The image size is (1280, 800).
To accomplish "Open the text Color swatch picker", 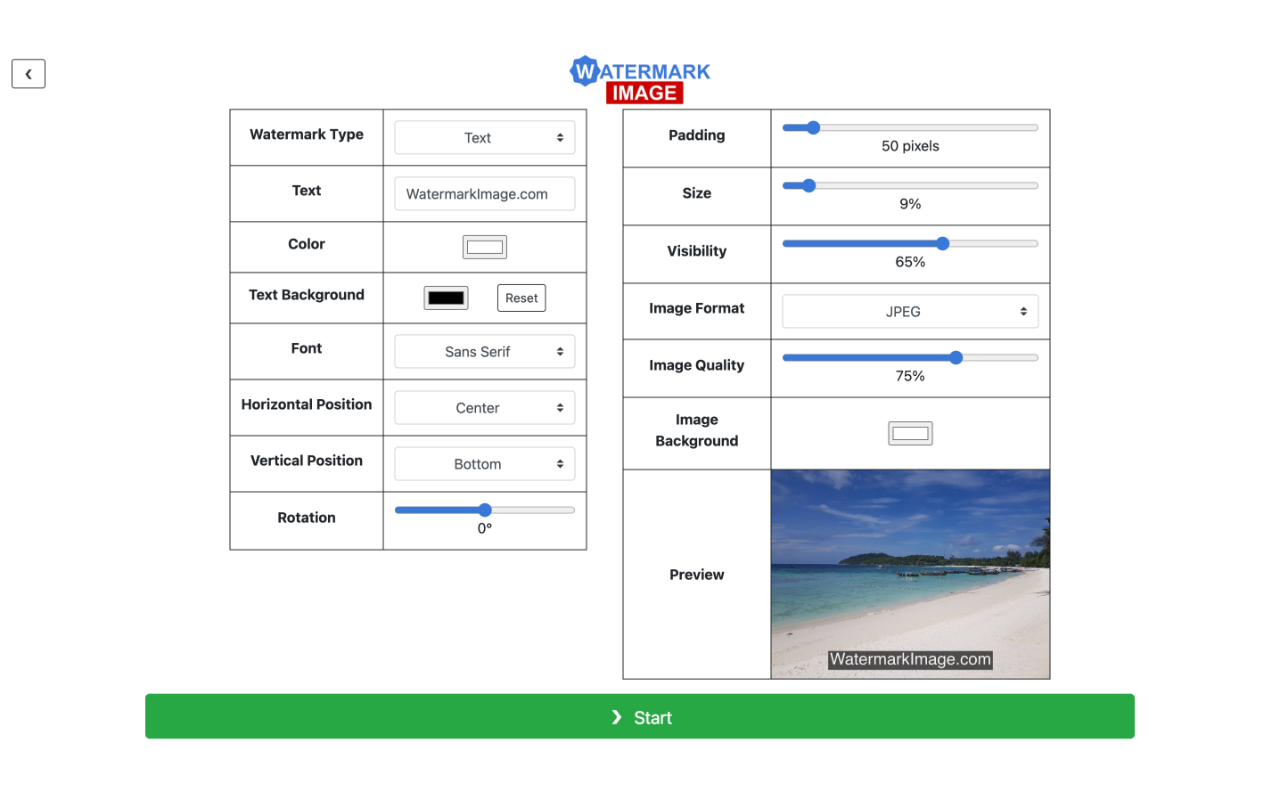I will 484,247.
